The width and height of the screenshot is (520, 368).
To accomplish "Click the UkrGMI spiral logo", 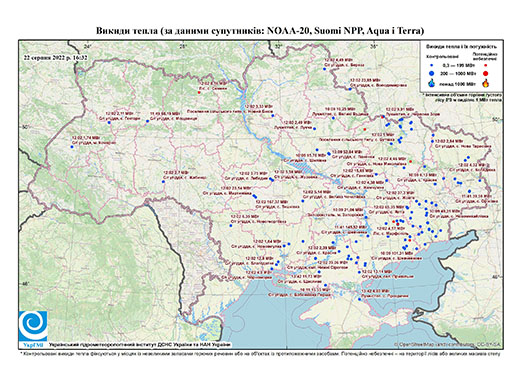I will [33, 326].
